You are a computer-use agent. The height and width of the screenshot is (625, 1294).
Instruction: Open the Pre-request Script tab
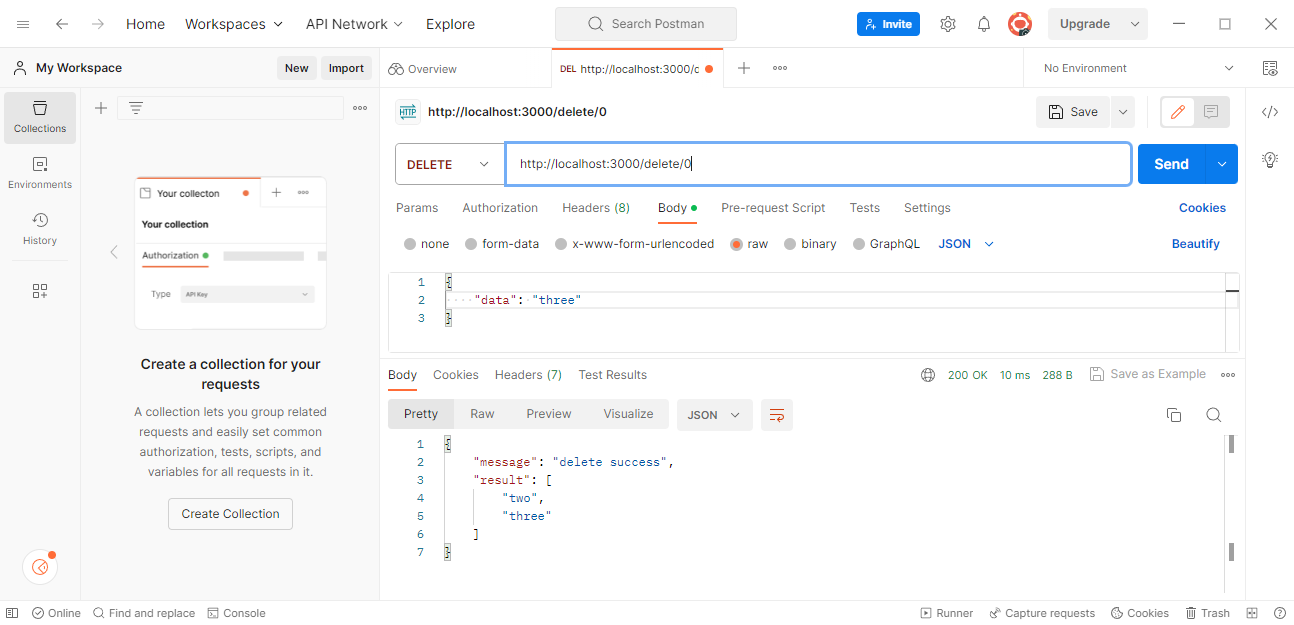[773, 208]
